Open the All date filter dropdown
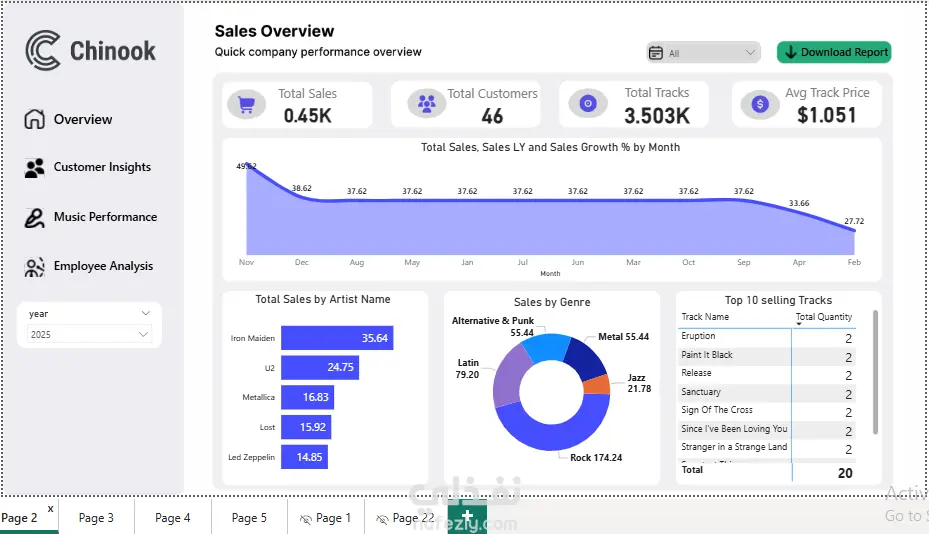929x534 pixels. [703, 53]
